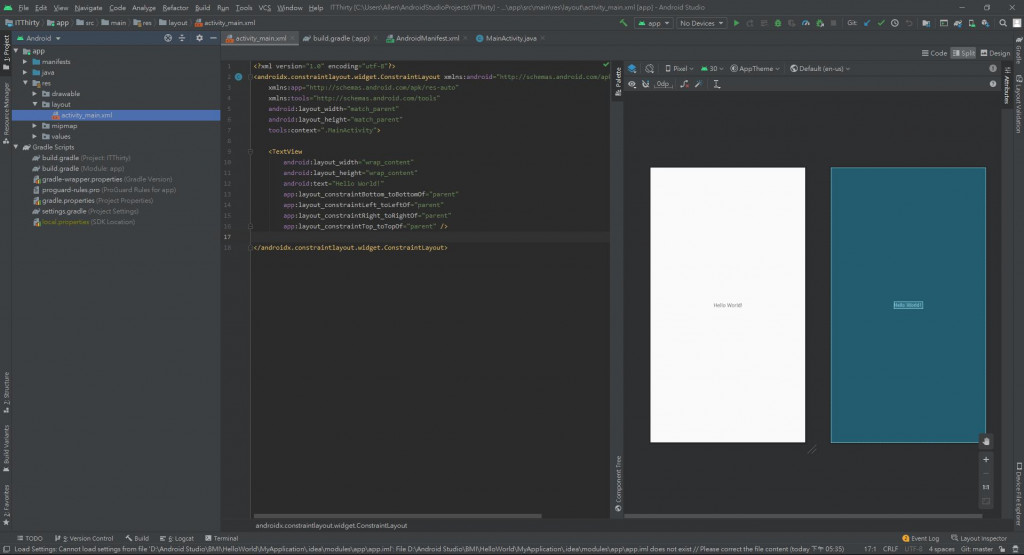Viewport: 1024px width, 555px height.
Task: Click the Git commit checkmark icon
Action: point(881,22)
